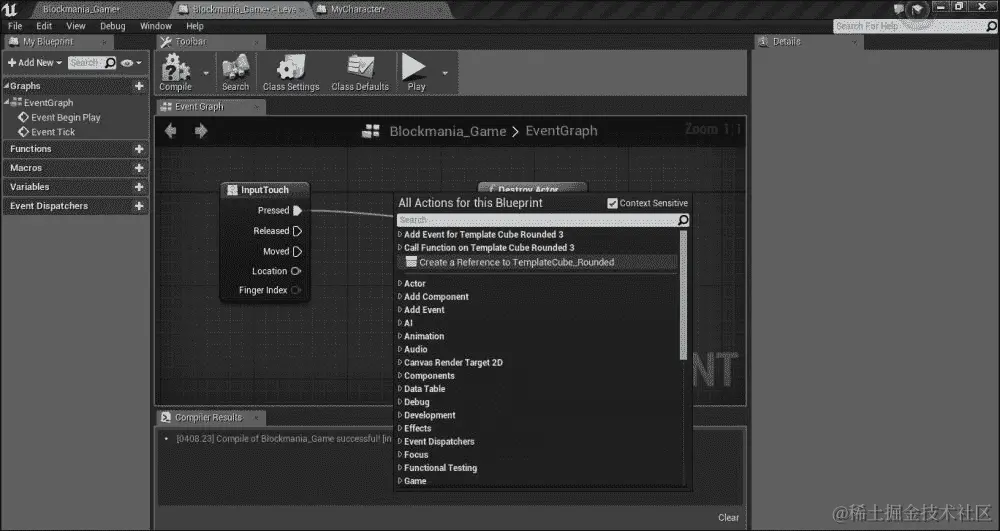Add a new variable with plus icon

click(139, 187)
